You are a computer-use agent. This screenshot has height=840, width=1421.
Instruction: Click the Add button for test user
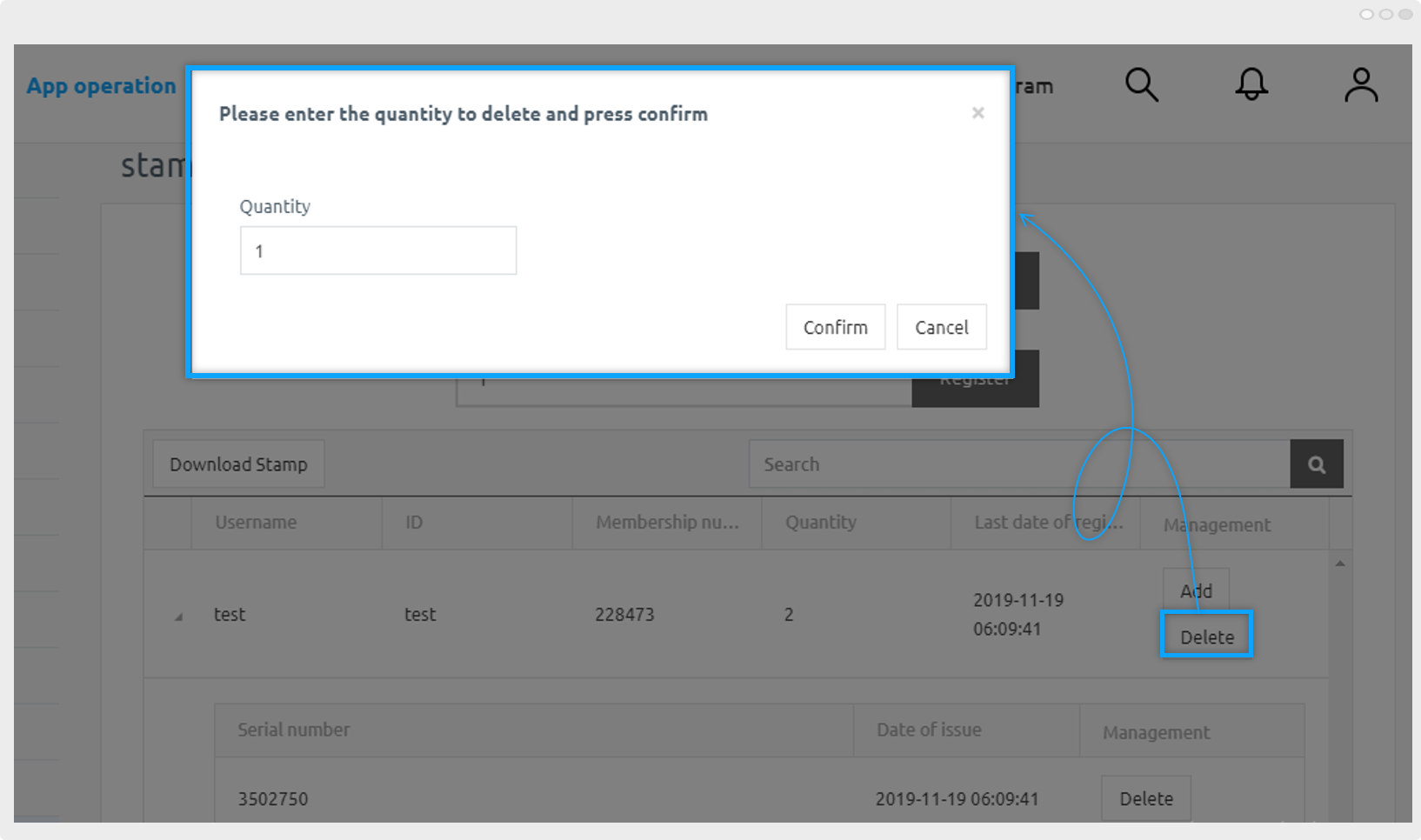click(1196, 590)
